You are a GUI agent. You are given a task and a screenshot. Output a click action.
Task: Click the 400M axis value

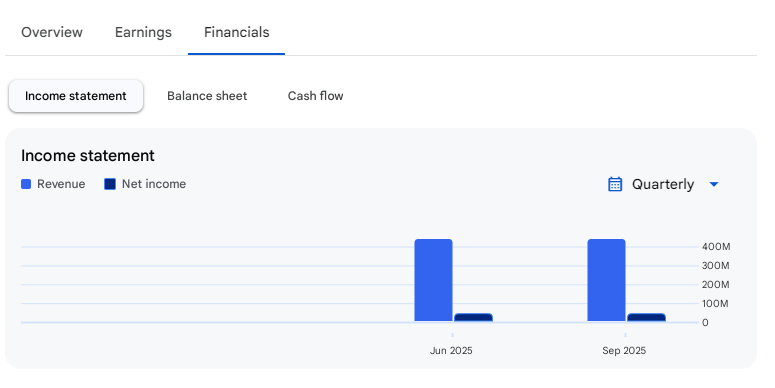(716, 247)
